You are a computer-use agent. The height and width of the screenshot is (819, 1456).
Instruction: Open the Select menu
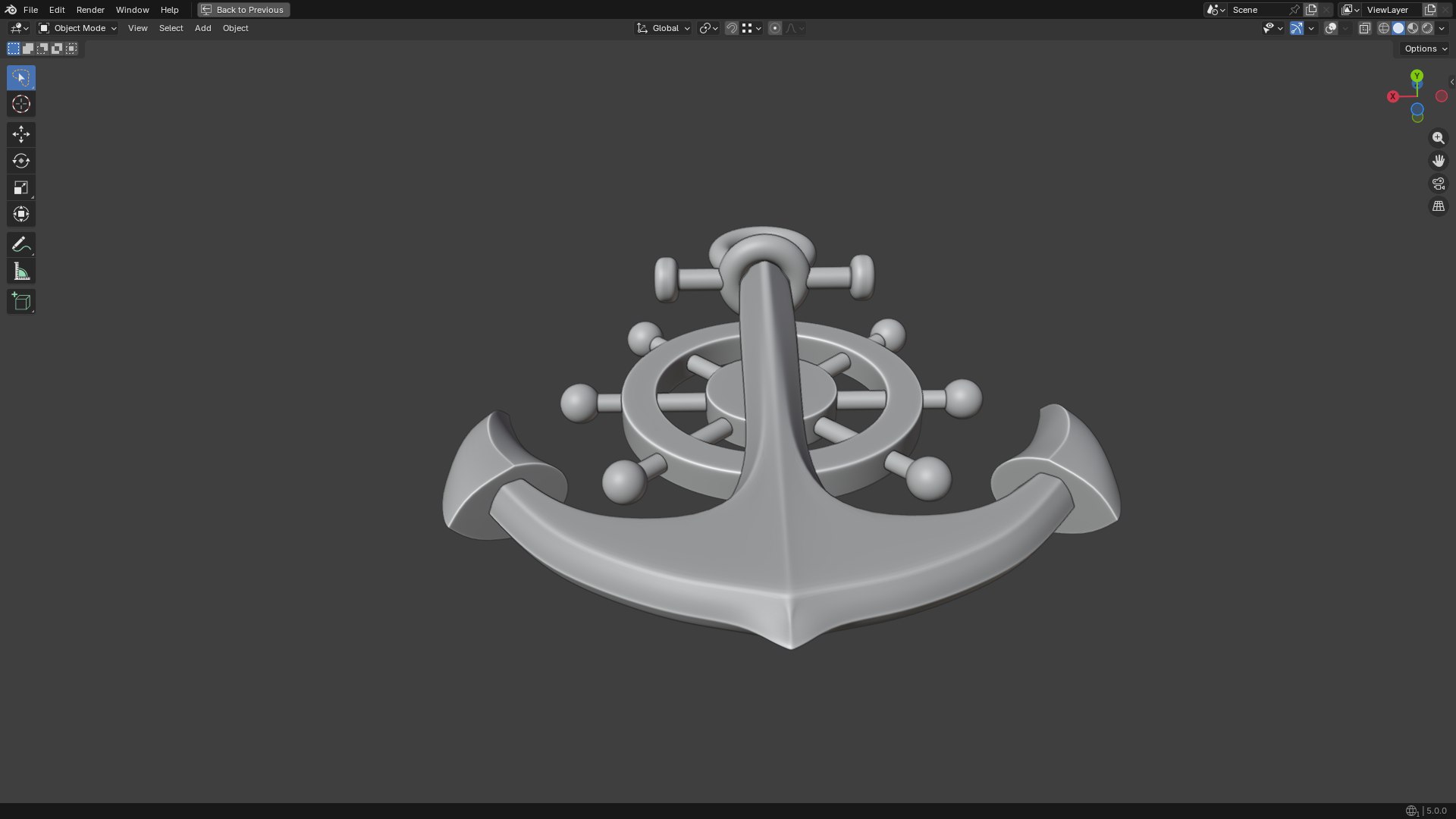click(x=171, y=28)
